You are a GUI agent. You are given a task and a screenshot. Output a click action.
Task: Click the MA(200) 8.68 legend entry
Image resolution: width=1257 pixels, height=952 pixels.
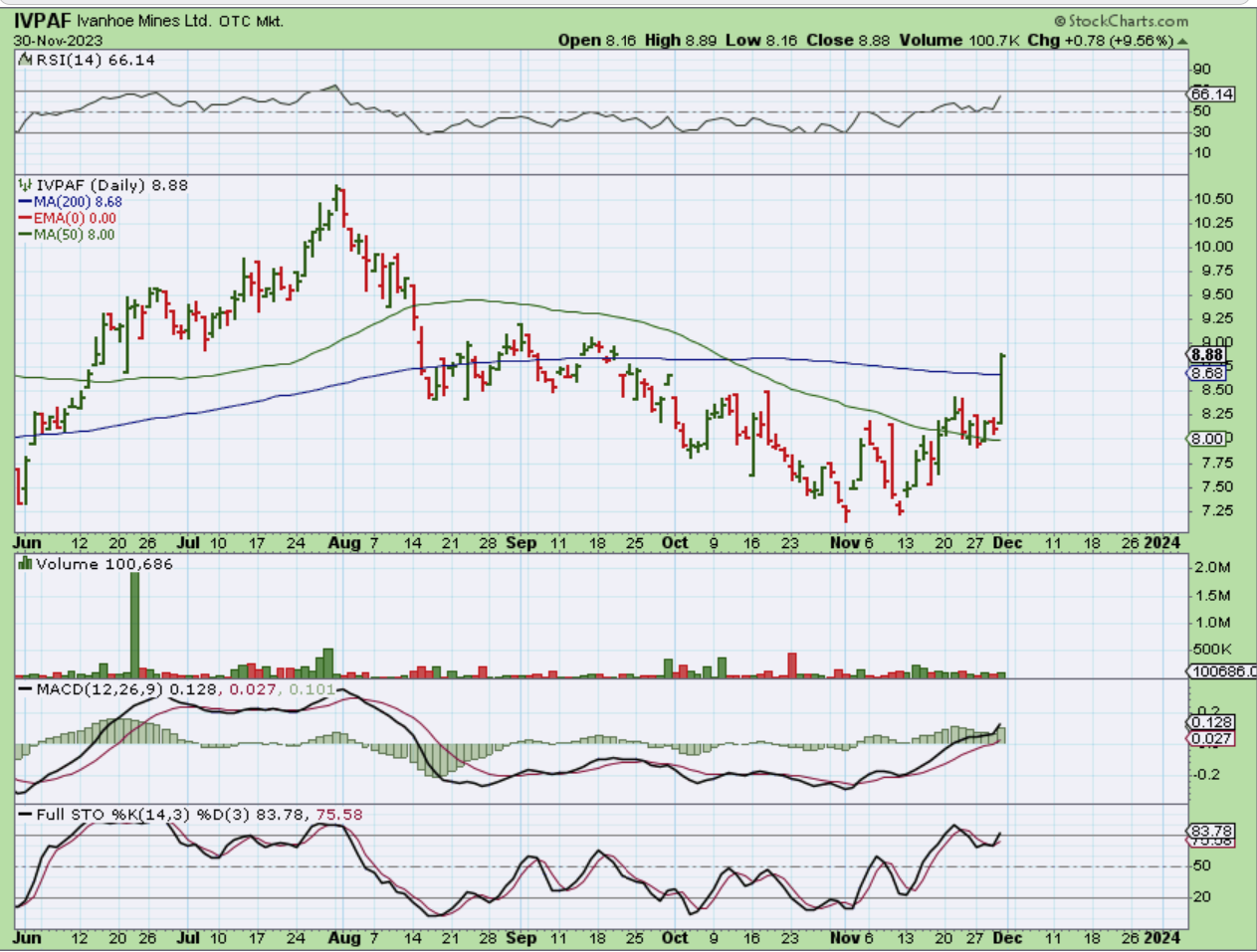tap(78, 202)
